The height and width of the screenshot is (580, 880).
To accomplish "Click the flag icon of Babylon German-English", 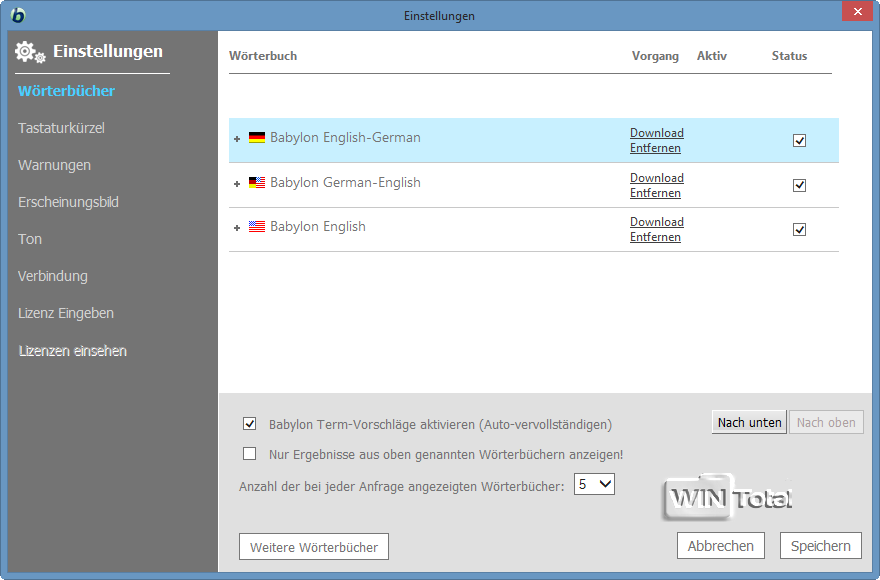I will coord(257,183).
